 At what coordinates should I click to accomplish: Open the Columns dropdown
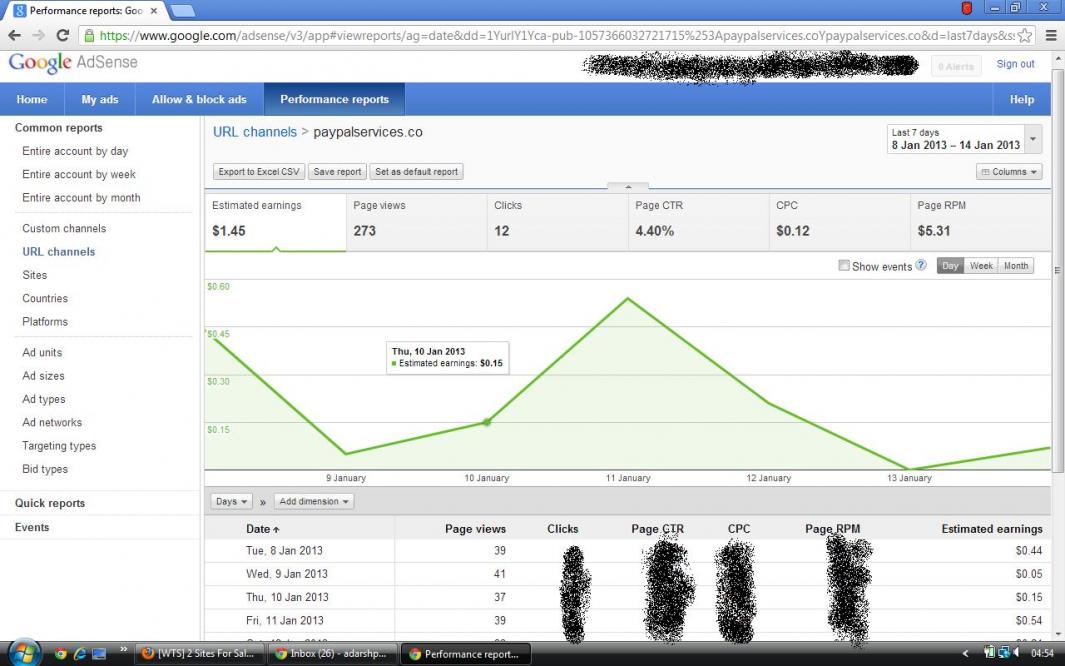(x=1009, y=172)
